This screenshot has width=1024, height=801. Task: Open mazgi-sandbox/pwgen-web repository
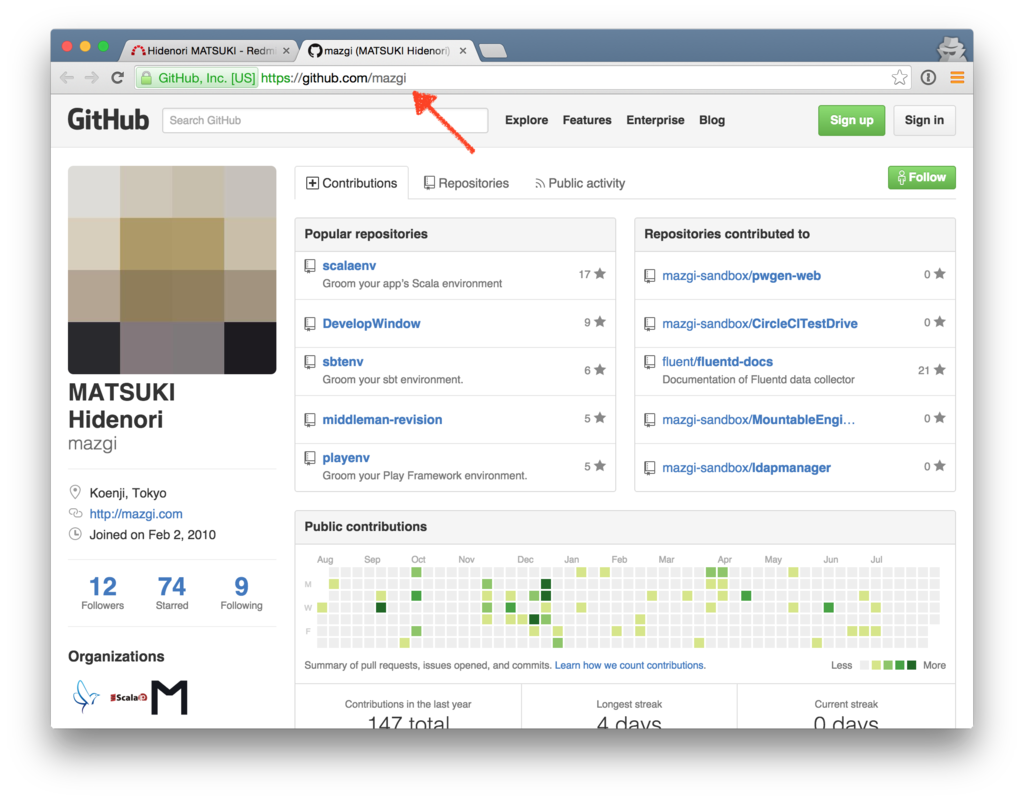[x=741, y=276]
